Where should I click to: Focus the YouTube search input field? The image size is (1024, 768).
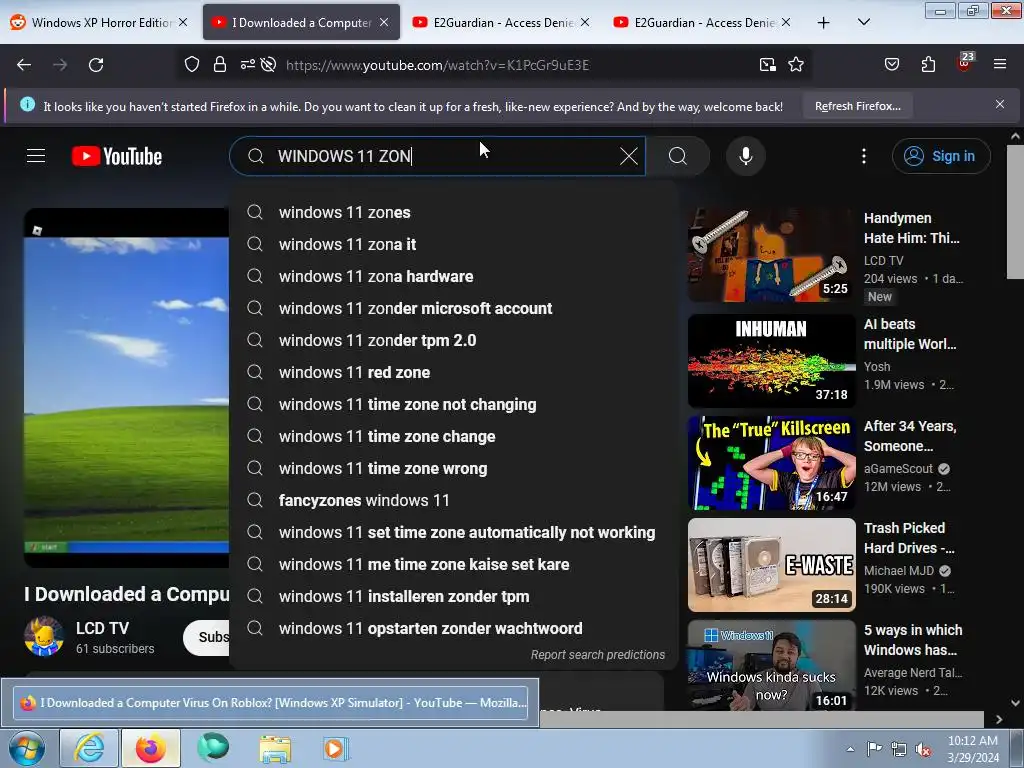pyautogui.click(x=438, y=156)
